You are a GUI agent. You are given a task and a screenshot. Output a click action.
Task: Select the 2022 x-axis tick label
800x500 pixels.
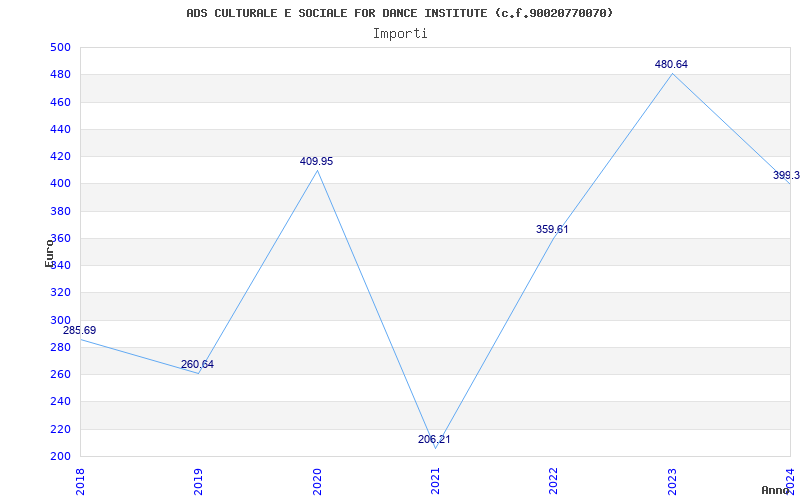pyautogui.click(x=554, y=481)
